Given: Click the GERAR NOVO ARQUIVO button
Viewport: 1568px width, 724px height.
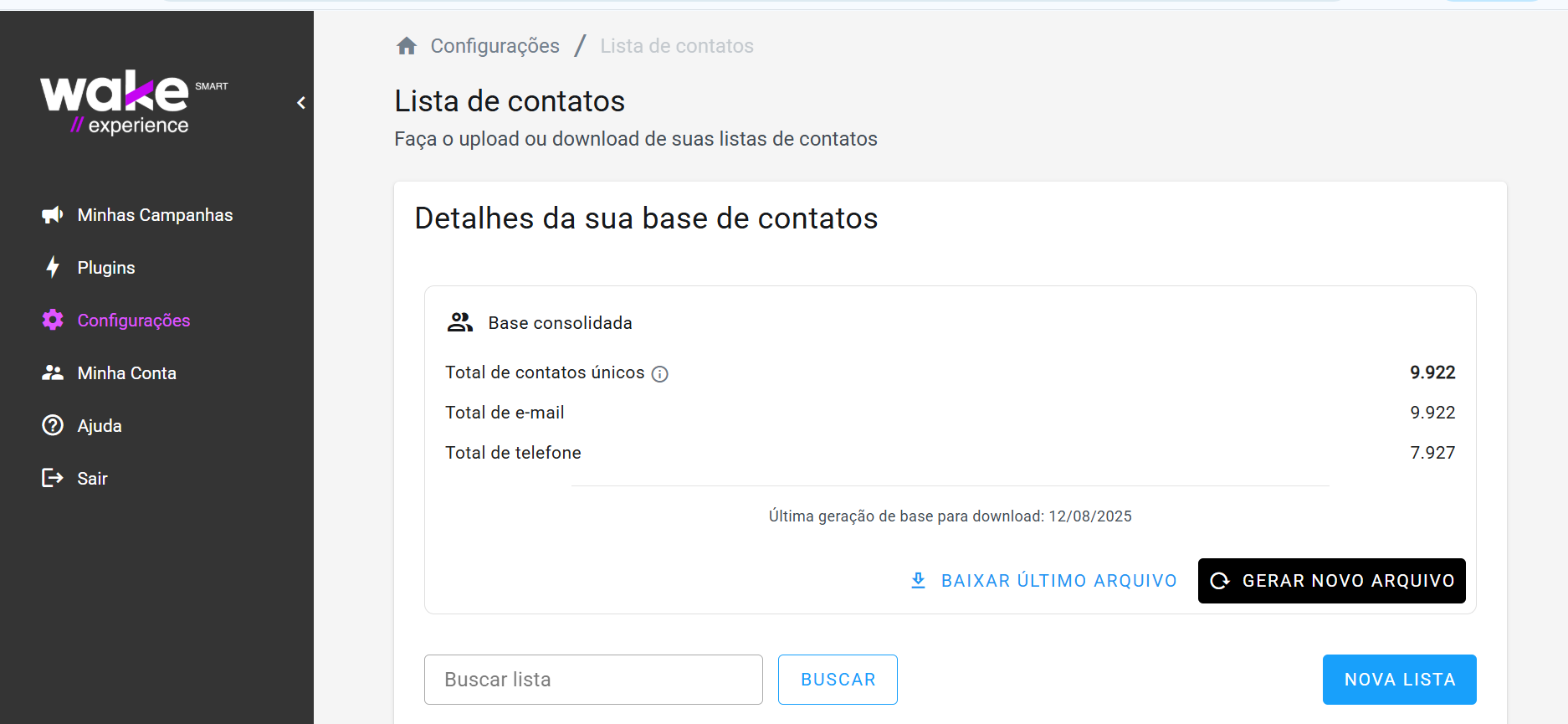Looking at the screenshot, I should coord(1332,581).
